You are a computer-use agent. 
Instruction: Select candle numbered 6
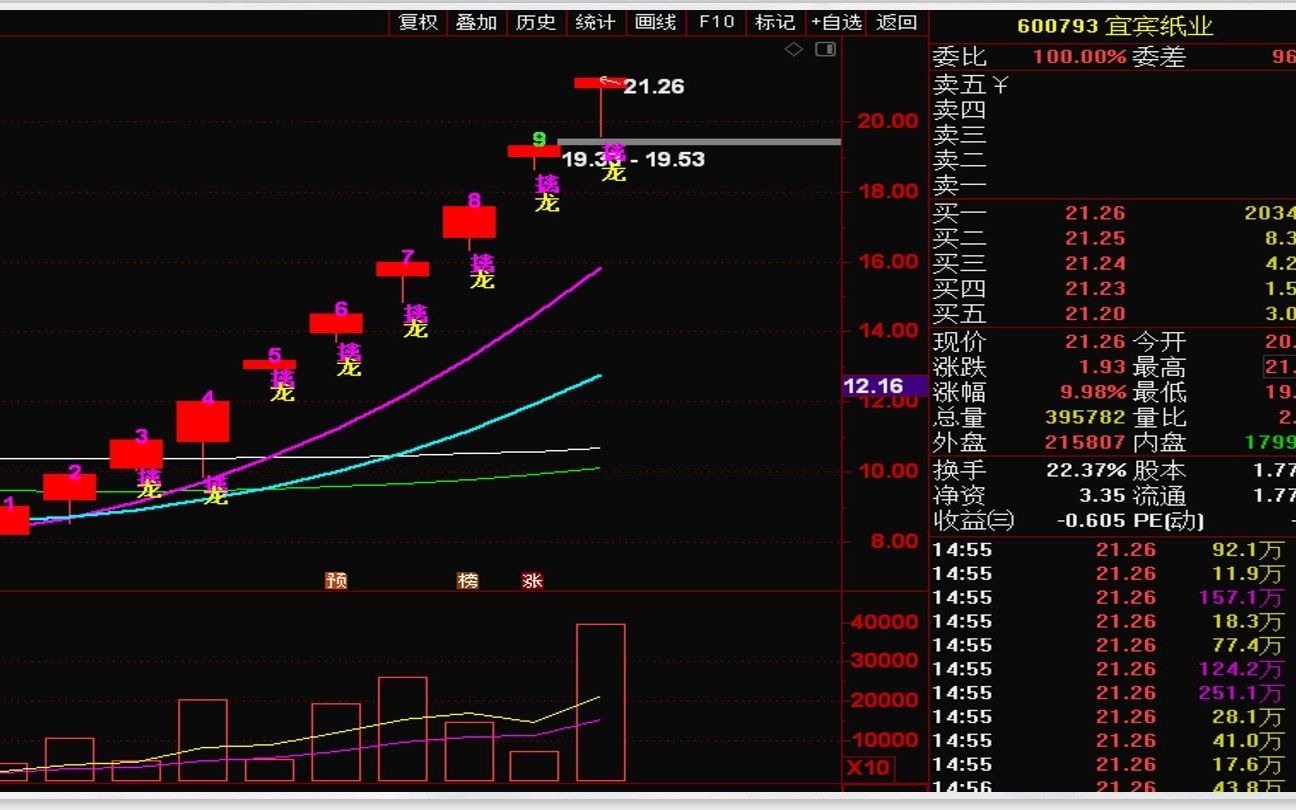coord(336,323)
